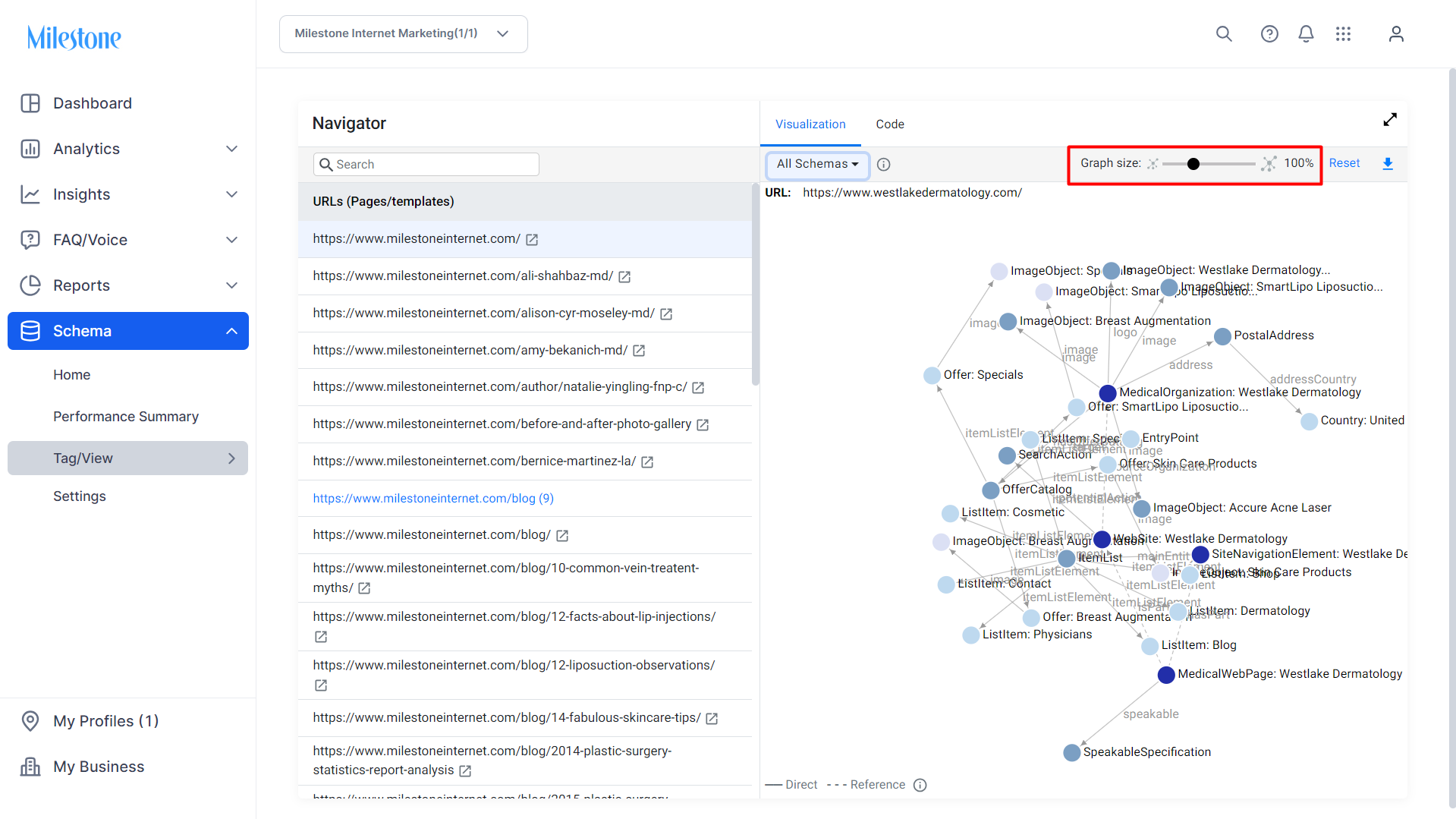Open the All Schemas dropdown
This screenshot has height=819, width=1456.
click(x=817, y=164)
